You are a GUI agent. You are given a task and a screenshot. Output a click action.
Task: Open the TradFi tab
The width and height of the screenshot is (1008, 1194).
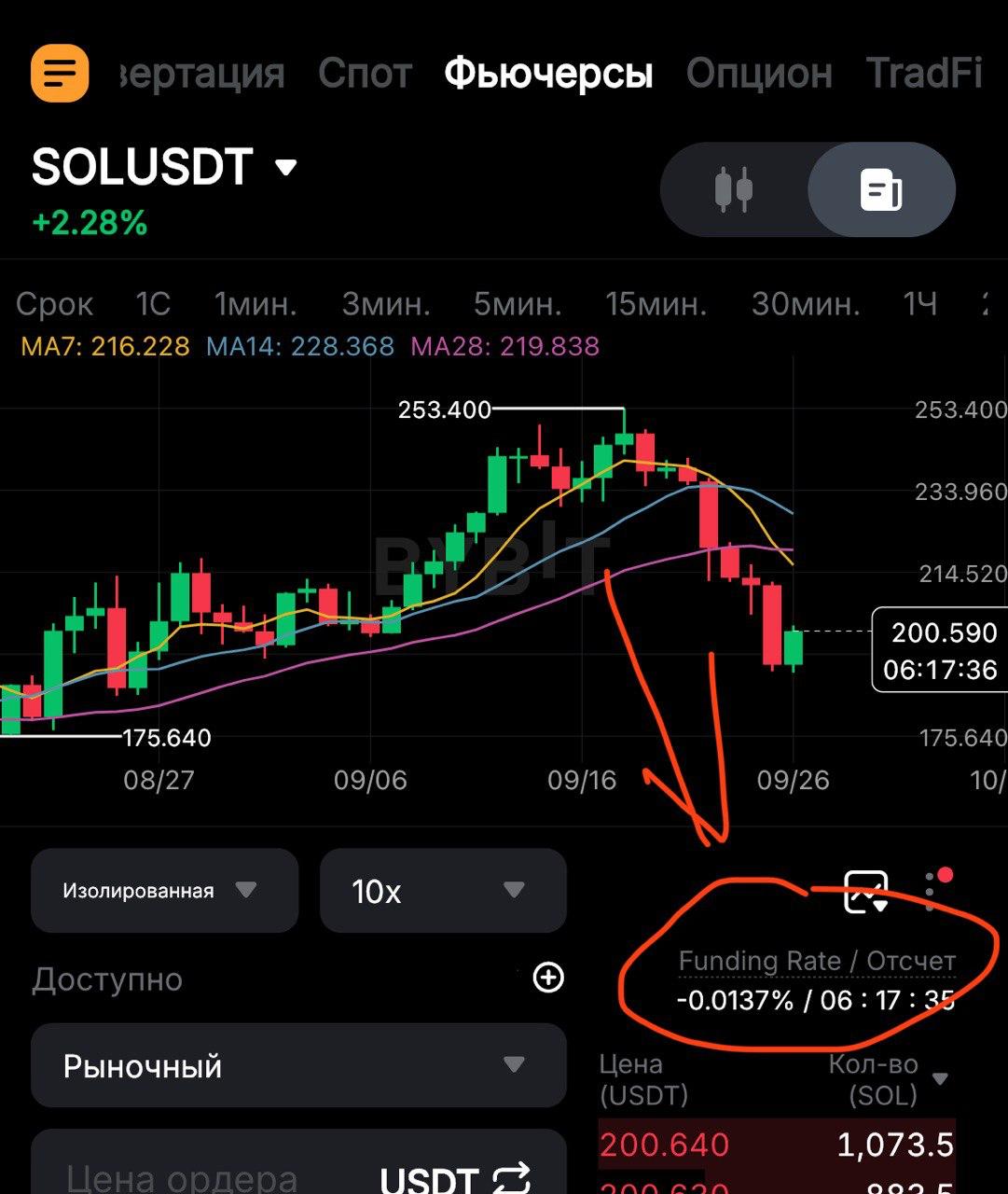coord(923,73)
